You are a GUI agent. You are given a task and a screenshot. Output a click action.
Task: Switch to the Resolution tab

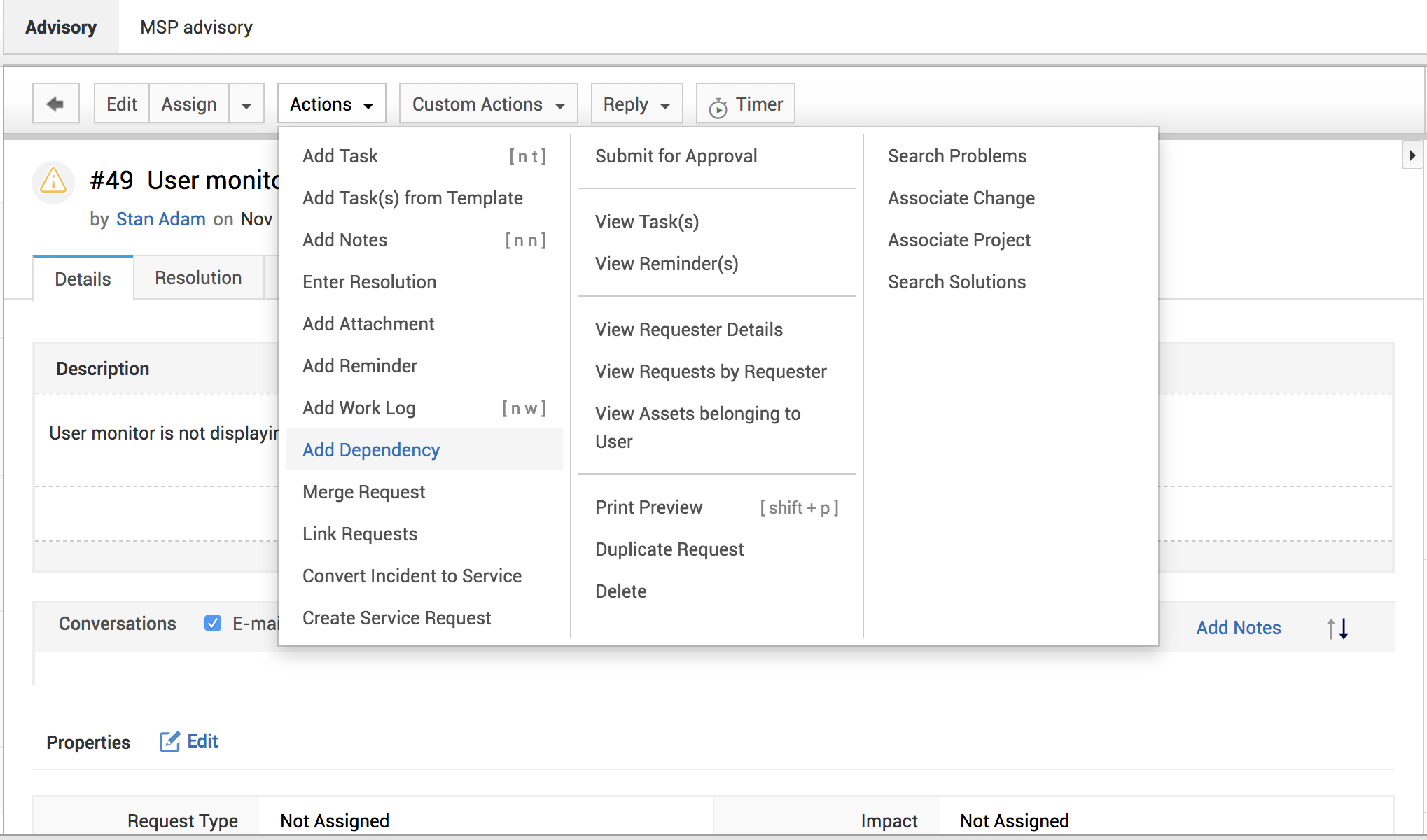(x=197, y=277)
